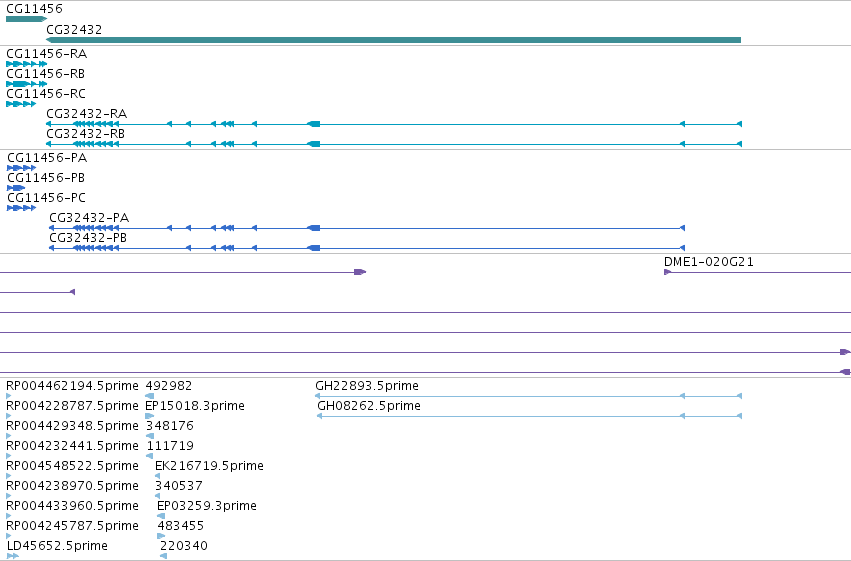Select the CG32432-PB protein label

coord(88,238)
